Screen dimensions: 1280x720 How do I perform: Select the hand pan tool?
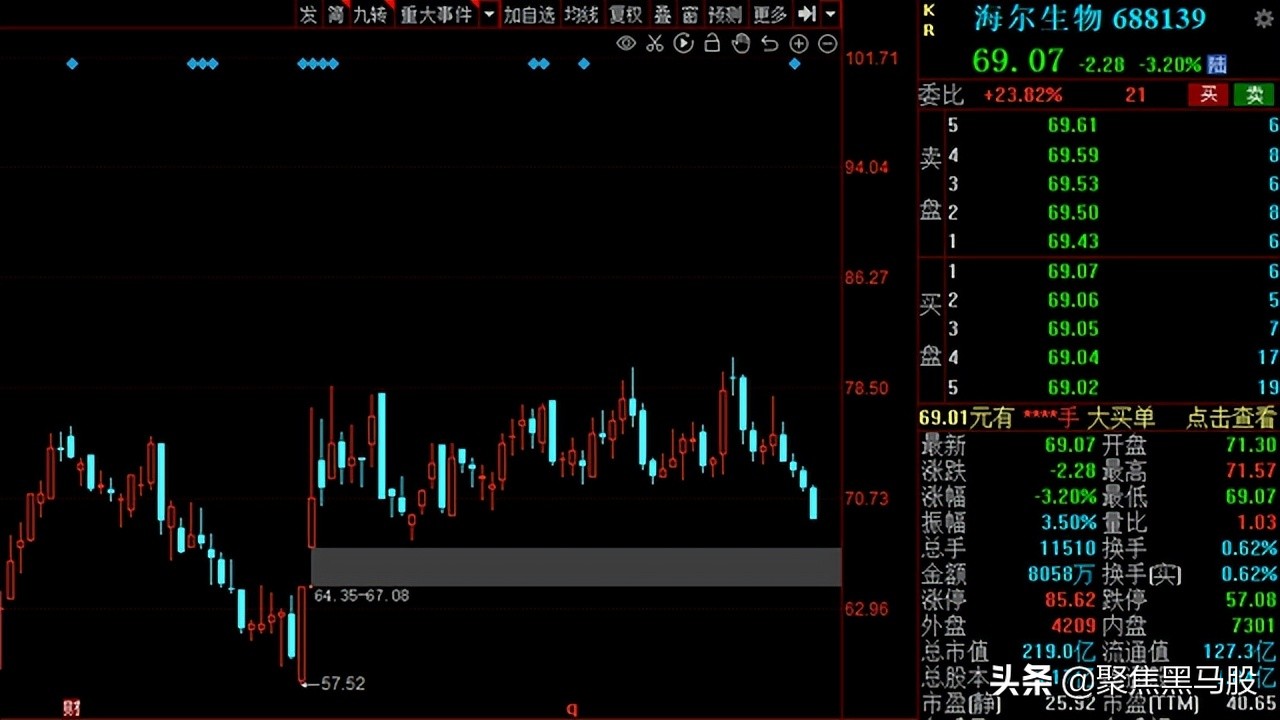click(741, 43)
